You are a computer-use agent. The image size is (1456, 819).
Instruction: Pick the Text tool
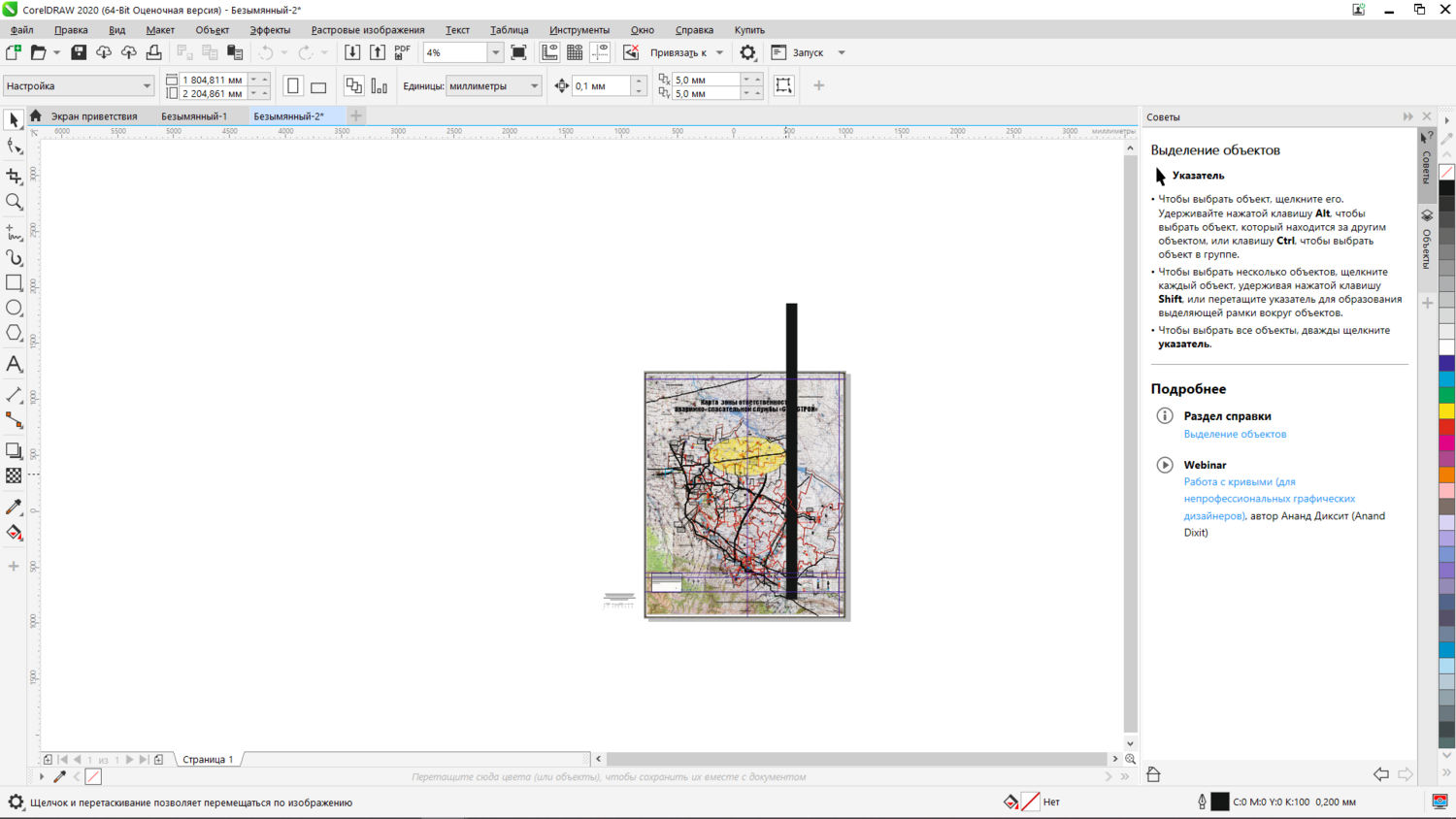coord(14,364)
